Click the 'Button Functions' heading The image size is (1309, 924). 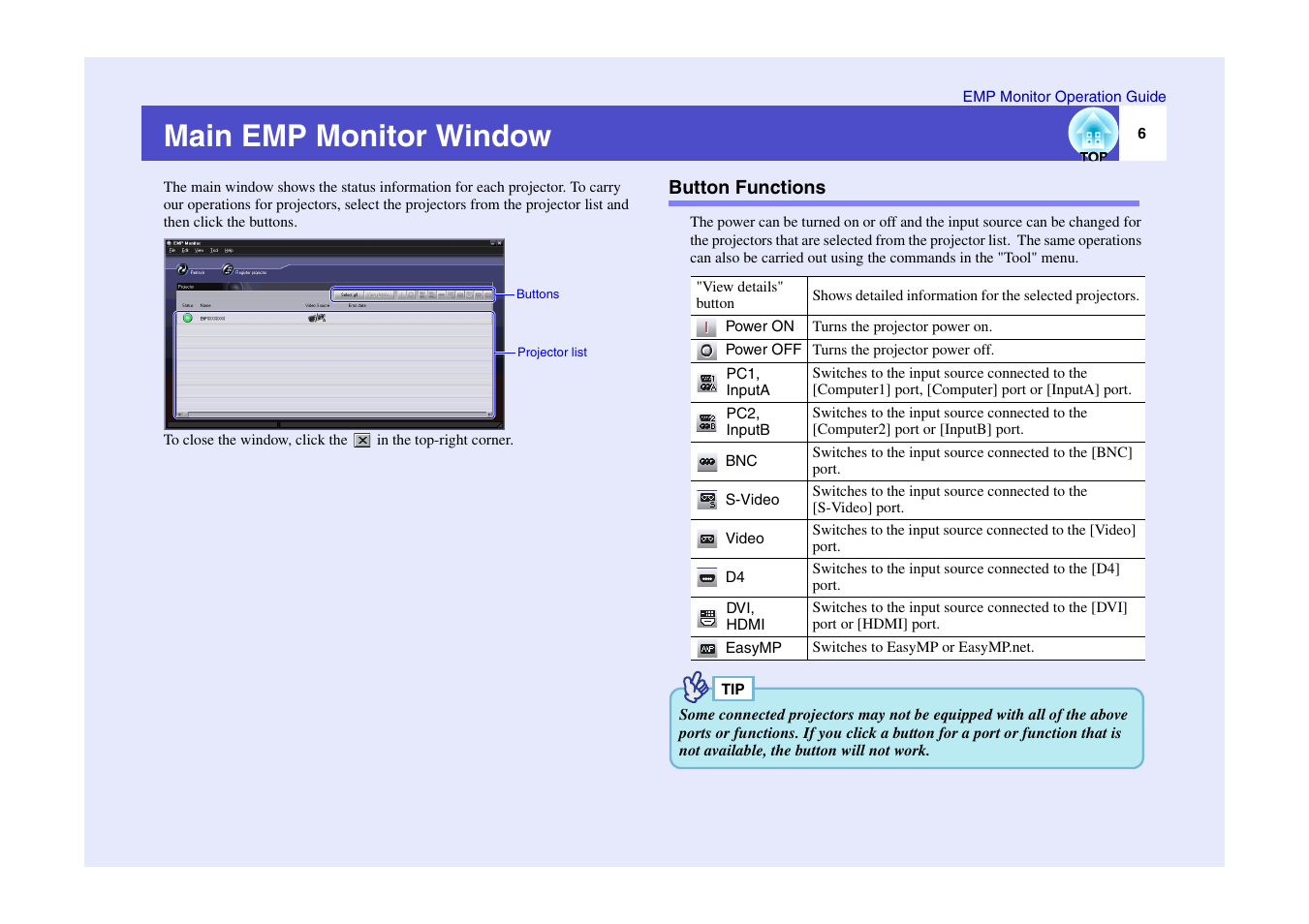(747, 188)
